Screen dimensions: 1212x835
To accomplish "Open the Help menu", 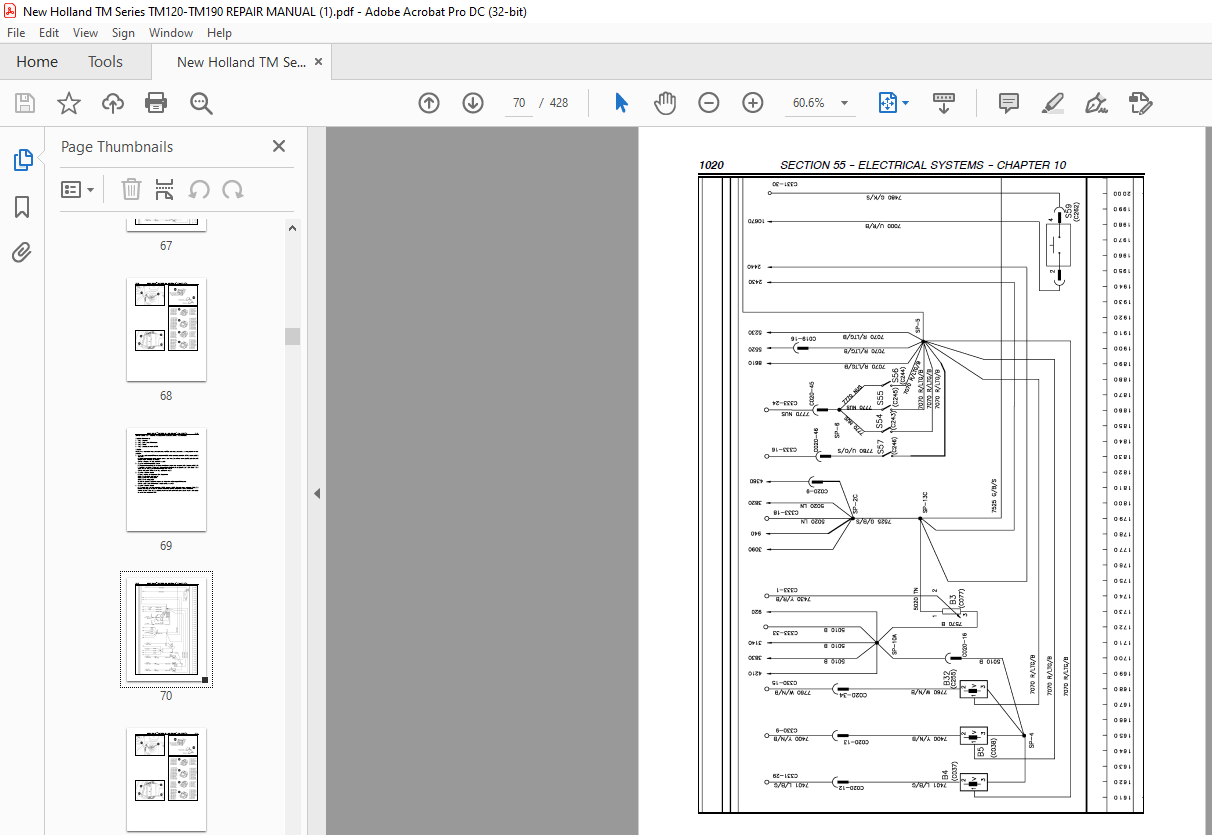I will pos(219,33).
